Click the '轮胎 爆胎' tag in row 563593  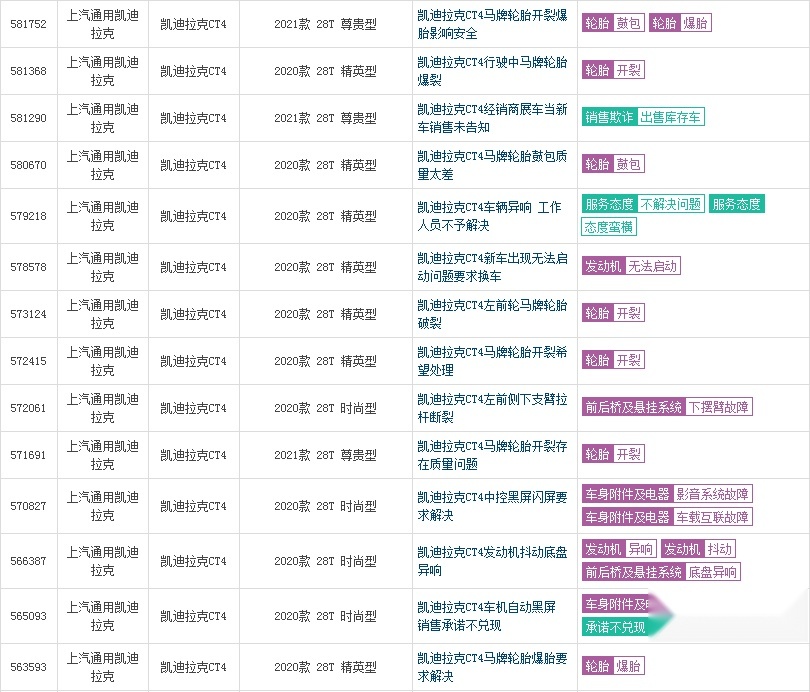pos(613,666)
